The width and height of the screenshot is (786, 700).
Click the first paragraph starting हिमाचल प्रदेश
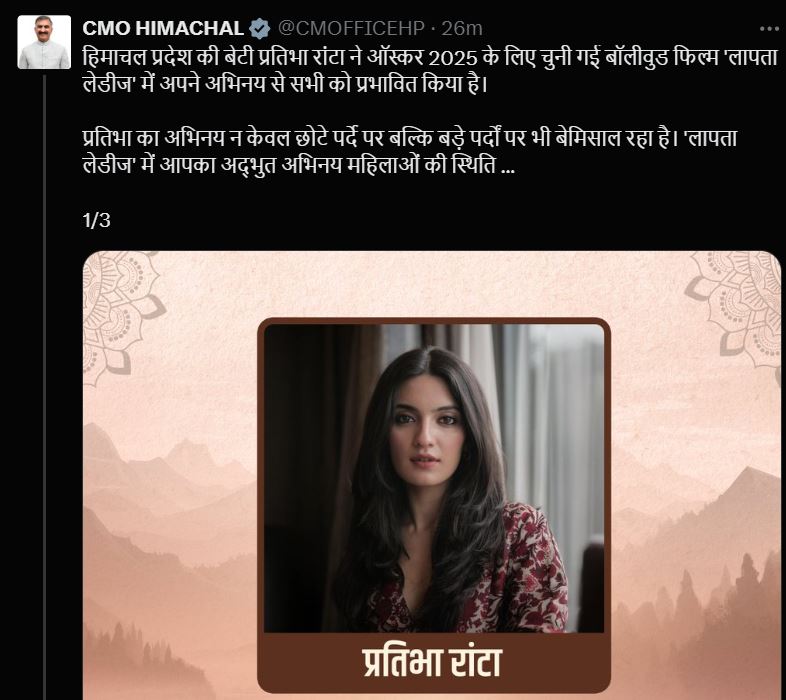(430, 70)
